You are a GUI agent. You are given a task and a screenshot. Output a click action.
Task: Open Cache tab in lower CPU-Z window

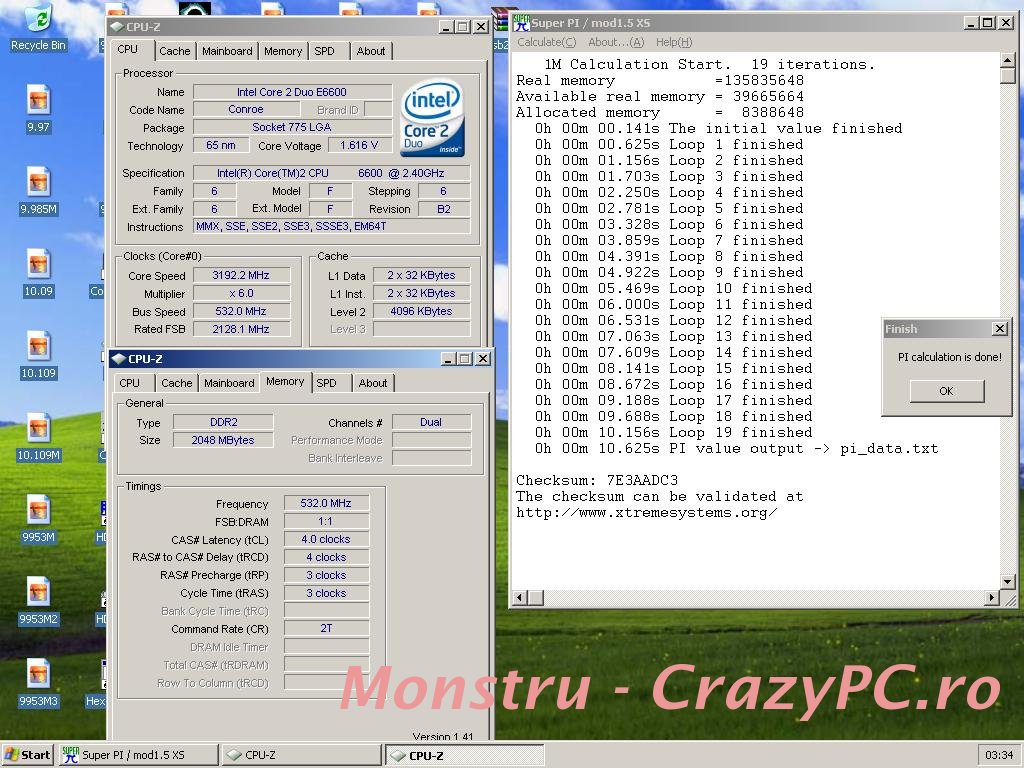176,383
